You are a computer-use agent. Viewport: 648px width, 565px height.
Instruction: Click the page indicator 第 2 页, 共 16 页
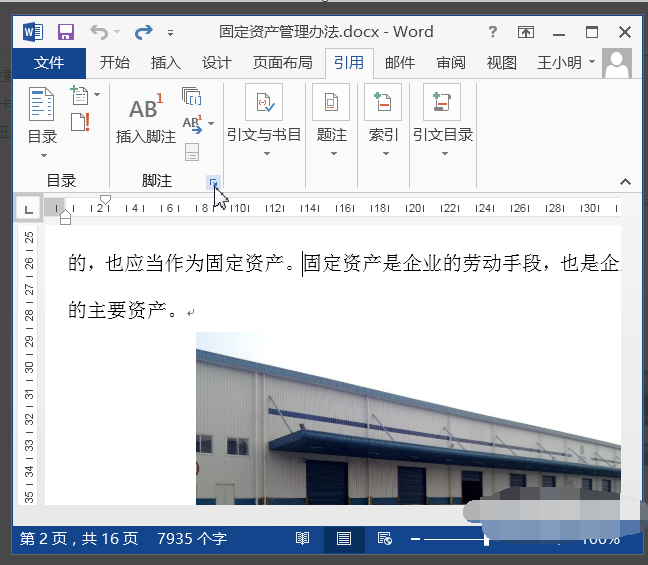pos(78,539)
